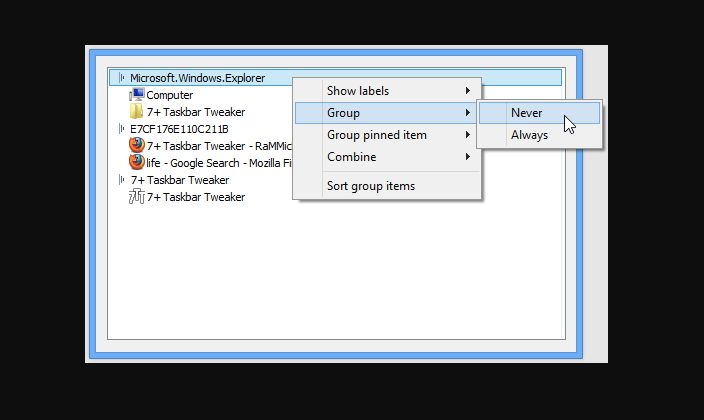Select 7+ Taskbar Tweaker - RaMMic window entry
Screen dimensions: 704x420
[x=219, y=146]
